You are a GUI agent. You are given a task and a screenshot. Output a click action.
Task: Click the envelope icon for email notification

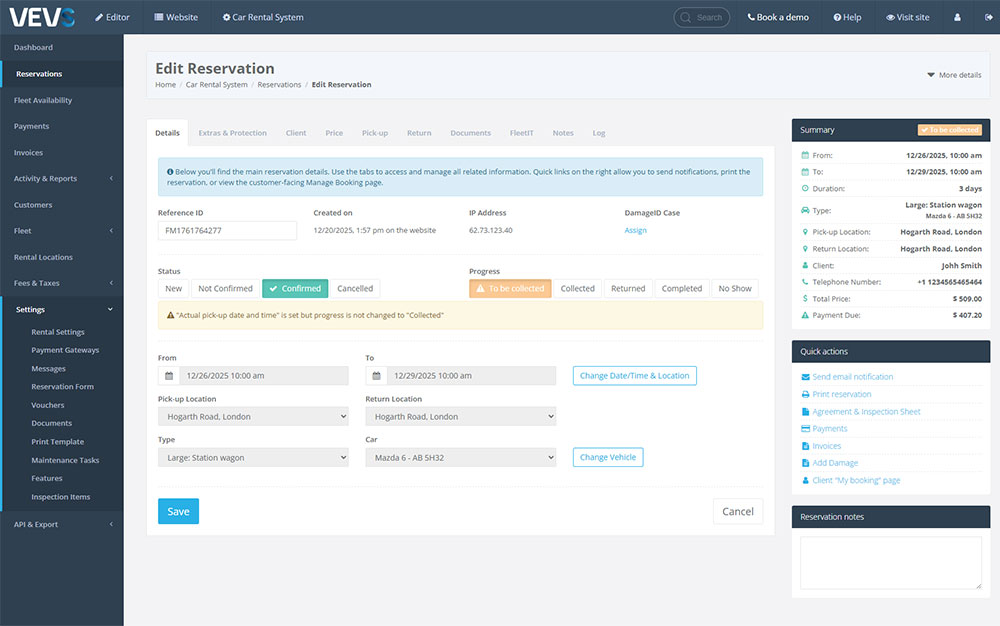805,377
